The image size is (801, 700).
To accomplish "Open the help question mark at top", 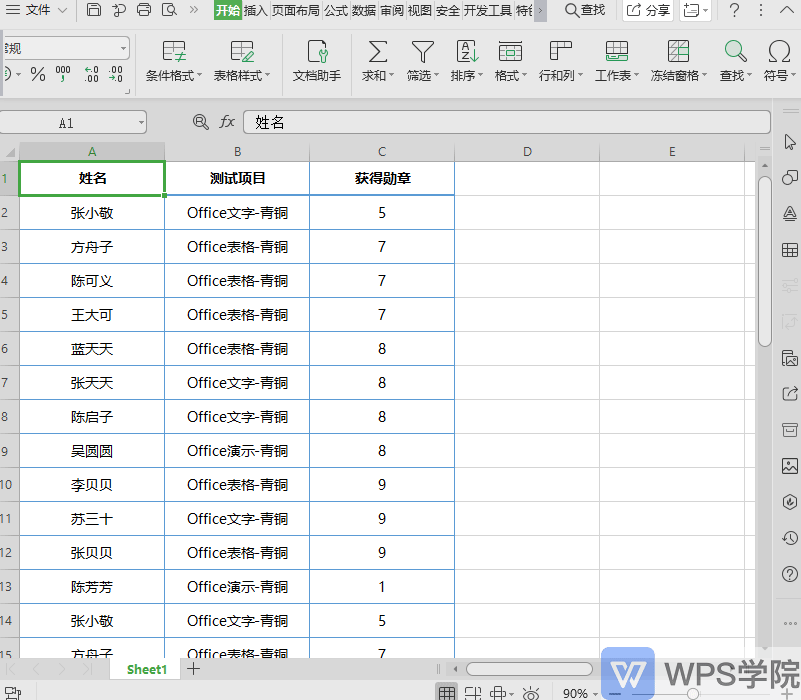I will [x=734, y=10].
